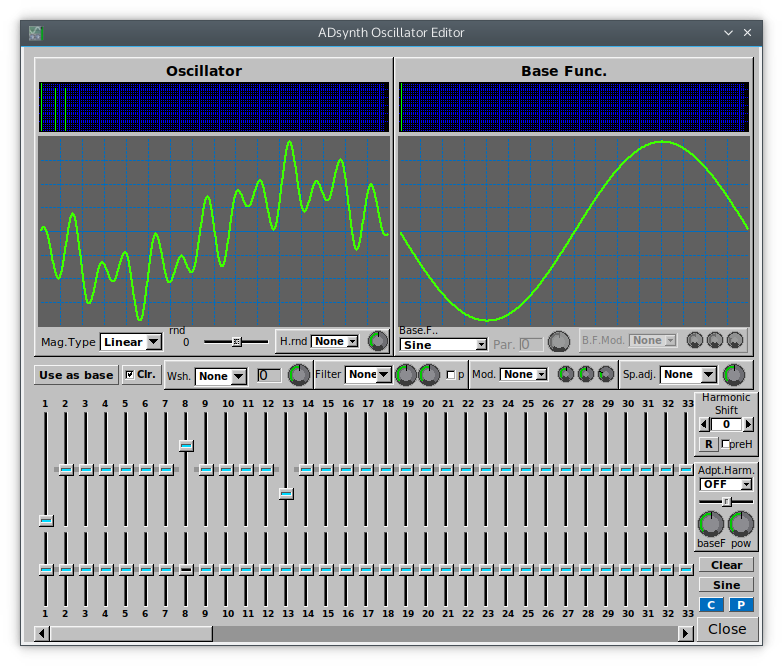Image resolution: width=783 pixels, height=666 pixels.
Task: Click the Sine button
Action: point(726,585)
